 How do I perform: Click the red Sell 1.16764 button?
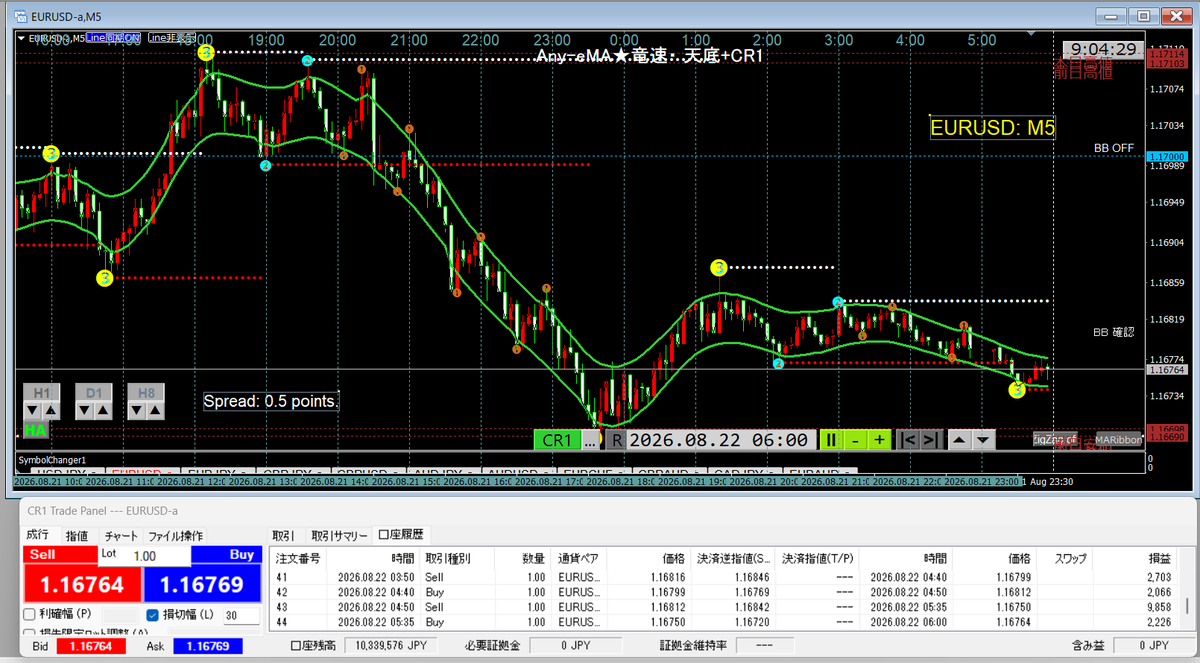pos(81,583)
